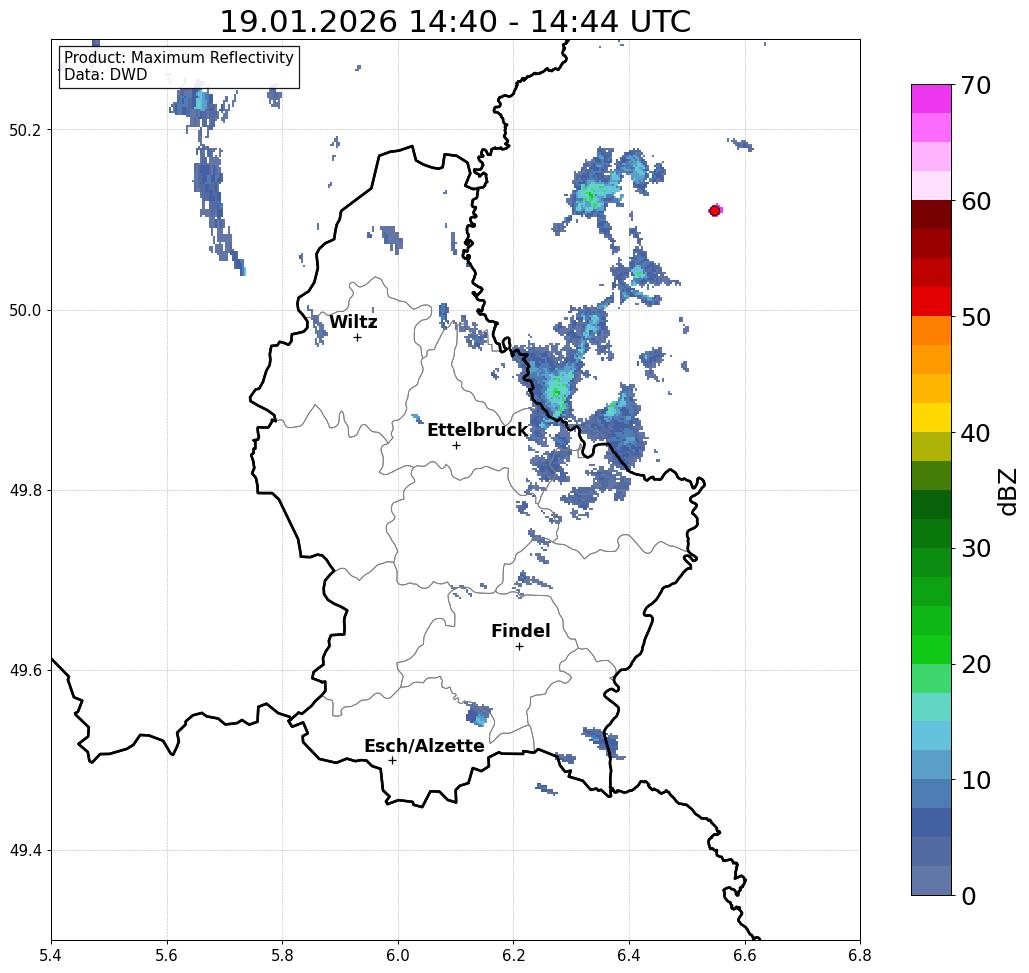Click the red dot marker on the map
Image resolution: width=1029 pixels, height=973 pixels.
(x=715, y=211)
